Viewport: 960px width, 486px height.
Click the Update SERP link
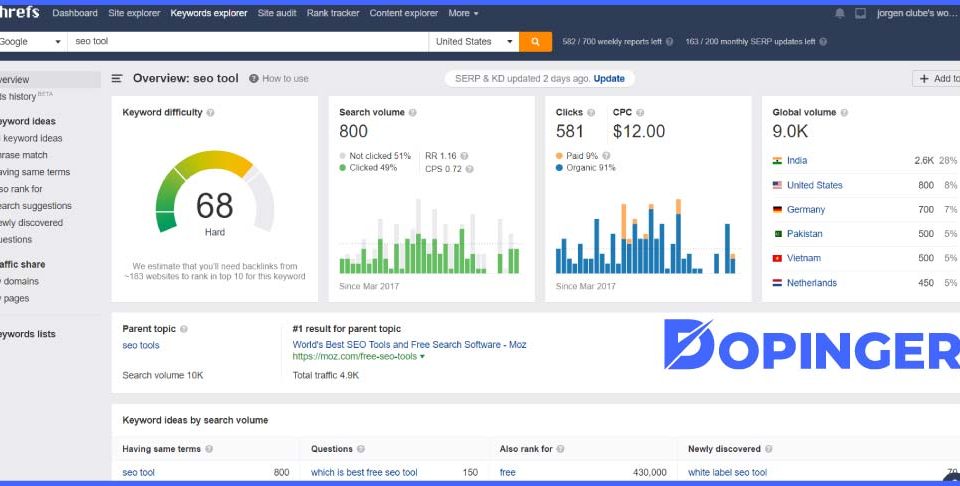pos(609,78)
